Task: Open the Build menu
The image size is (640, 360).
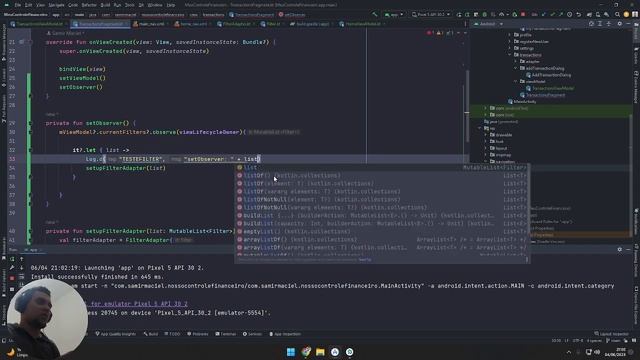Action: pyautogui.click(x=105, y=5)
